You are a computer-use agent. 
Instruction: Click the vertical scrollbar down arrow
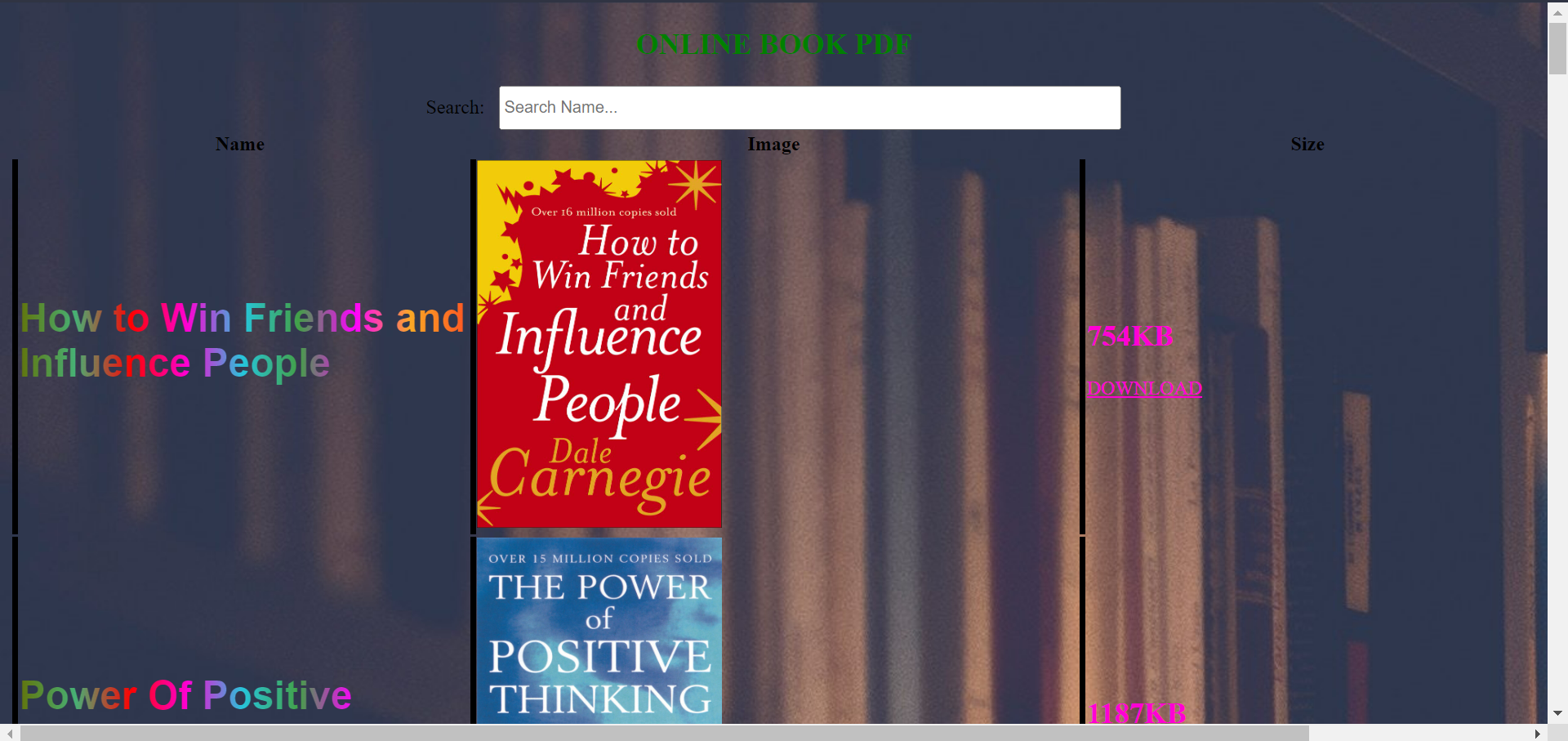(x=1557, y=713)
